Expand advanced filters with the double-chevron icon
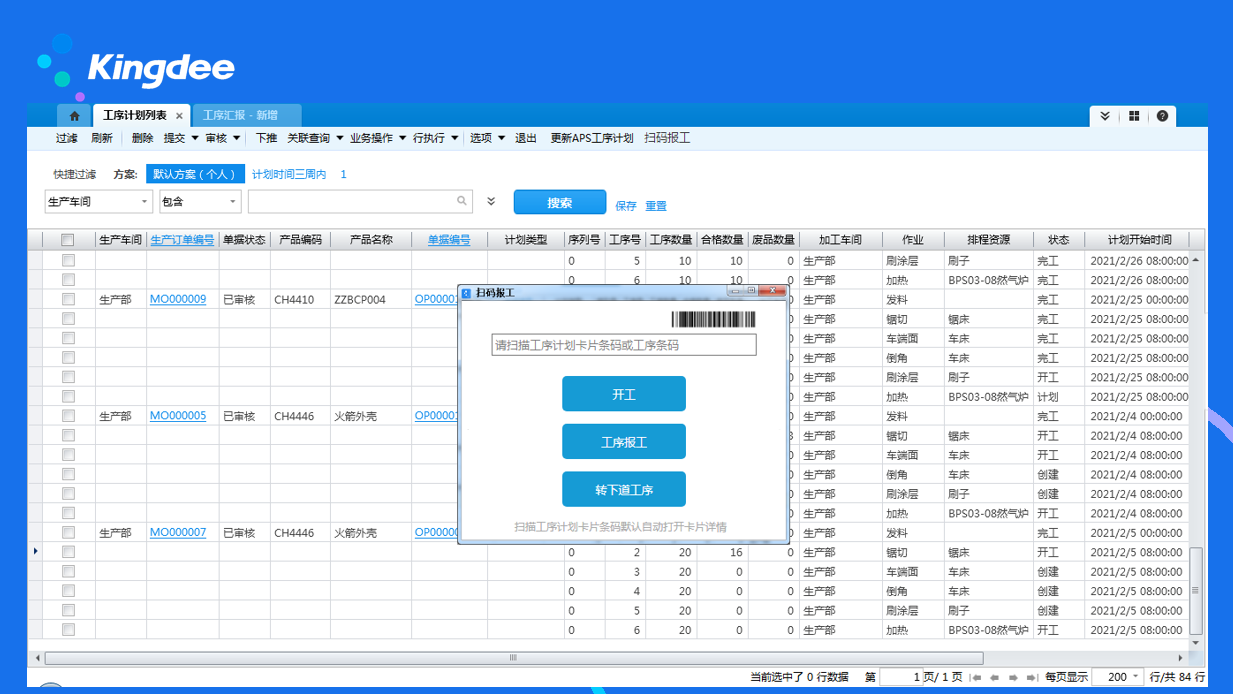 coord(491,202)
